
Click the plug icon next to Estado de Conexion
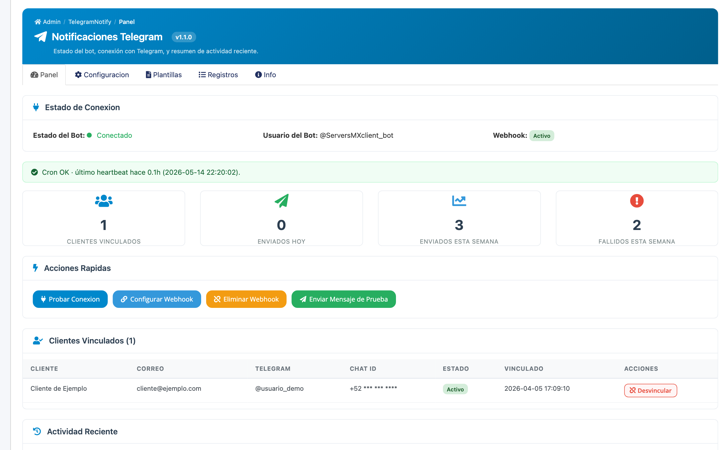pyautogui.click(x=36, y=107)
